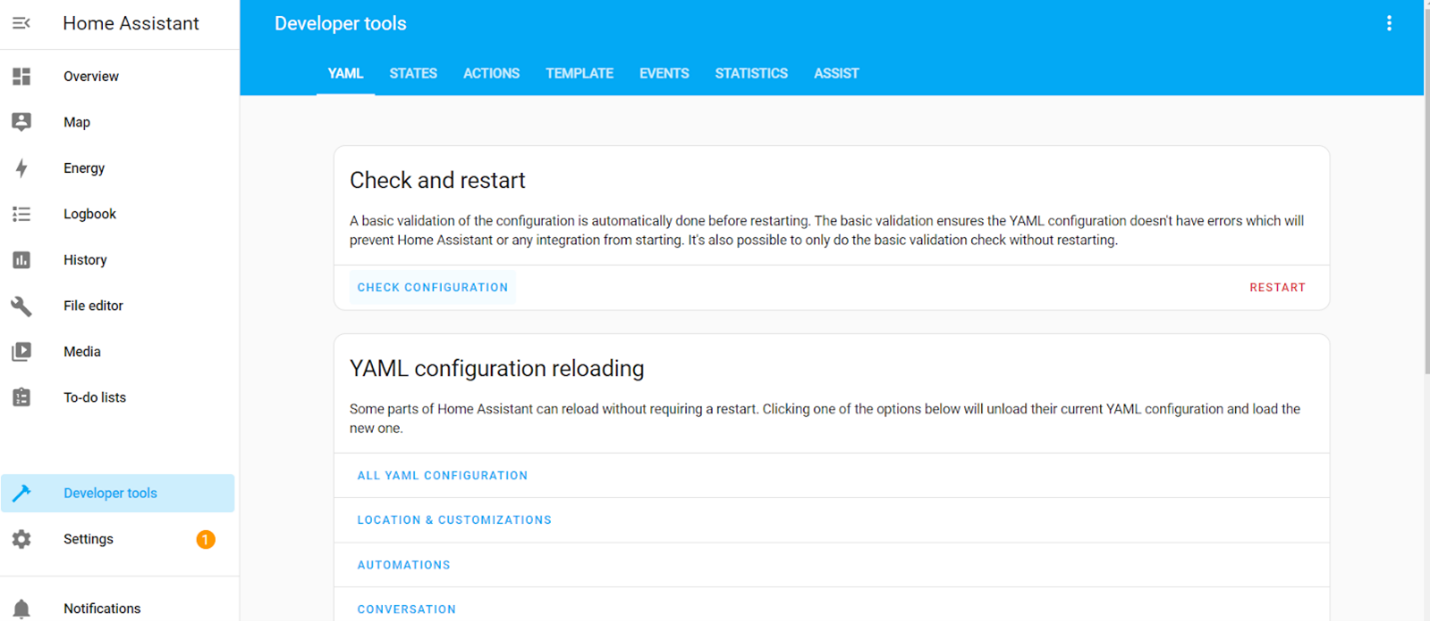The image size is (1430, 621).
Task: Click the Map person-pin icon
Action: (x=21, y=122)
